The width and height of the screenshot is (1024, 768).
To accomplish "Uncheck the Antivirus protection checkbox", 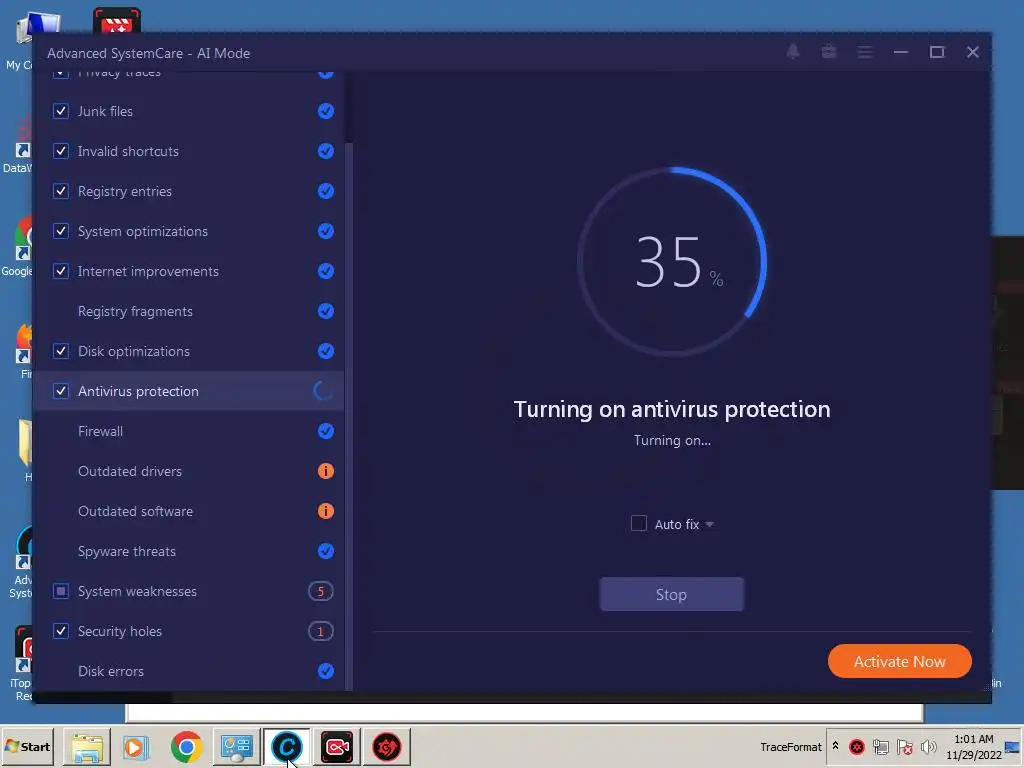I will click(x=61, y=391).
